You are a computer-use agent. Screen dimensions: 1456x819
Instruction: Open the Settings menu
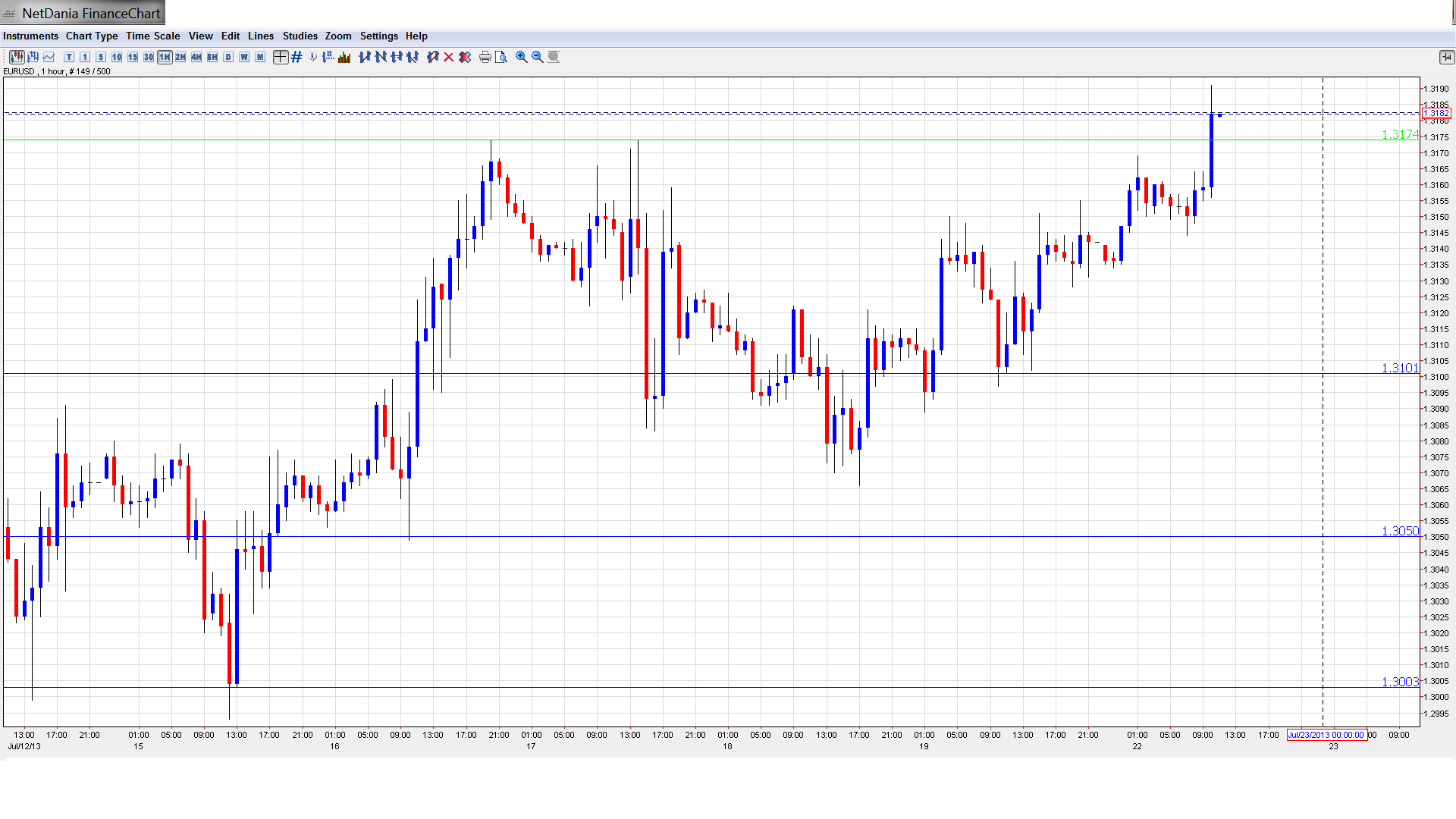coord(378,36)
